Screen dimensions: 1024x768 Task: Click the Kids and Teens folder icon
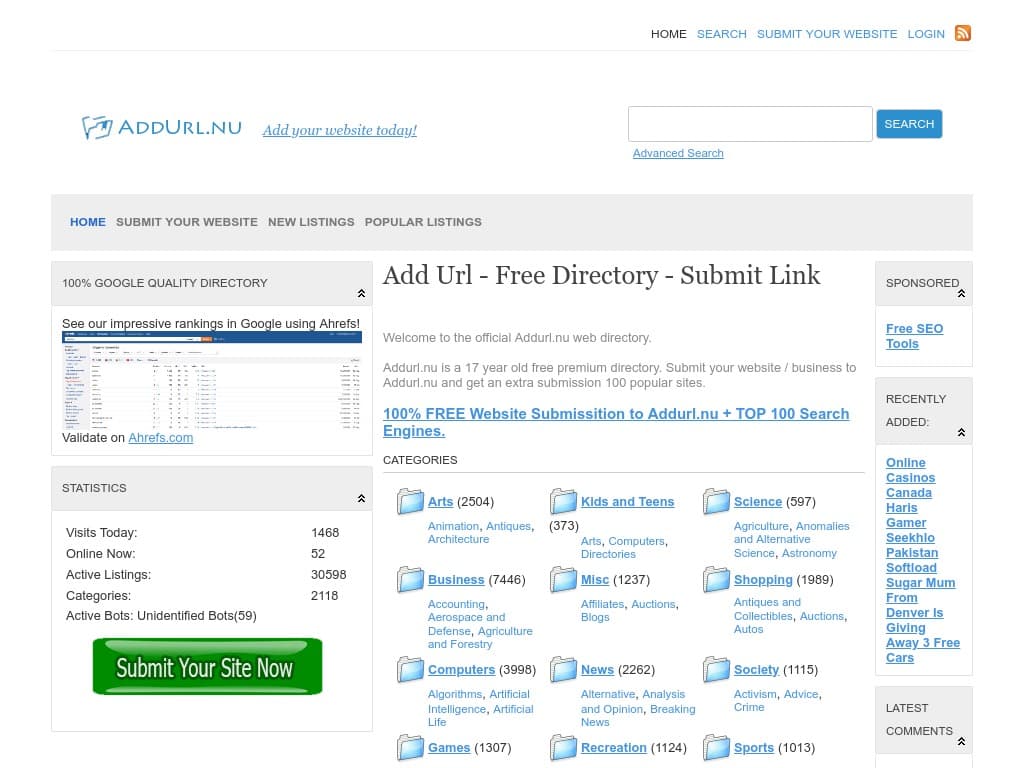[x=563, y=502]
